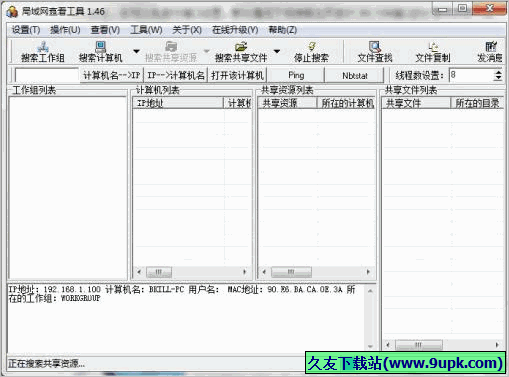Click the thread count (线程数设置) value field
Viewport: 509px width, 377px height.
pyautogui.click(x=471, y=75)
